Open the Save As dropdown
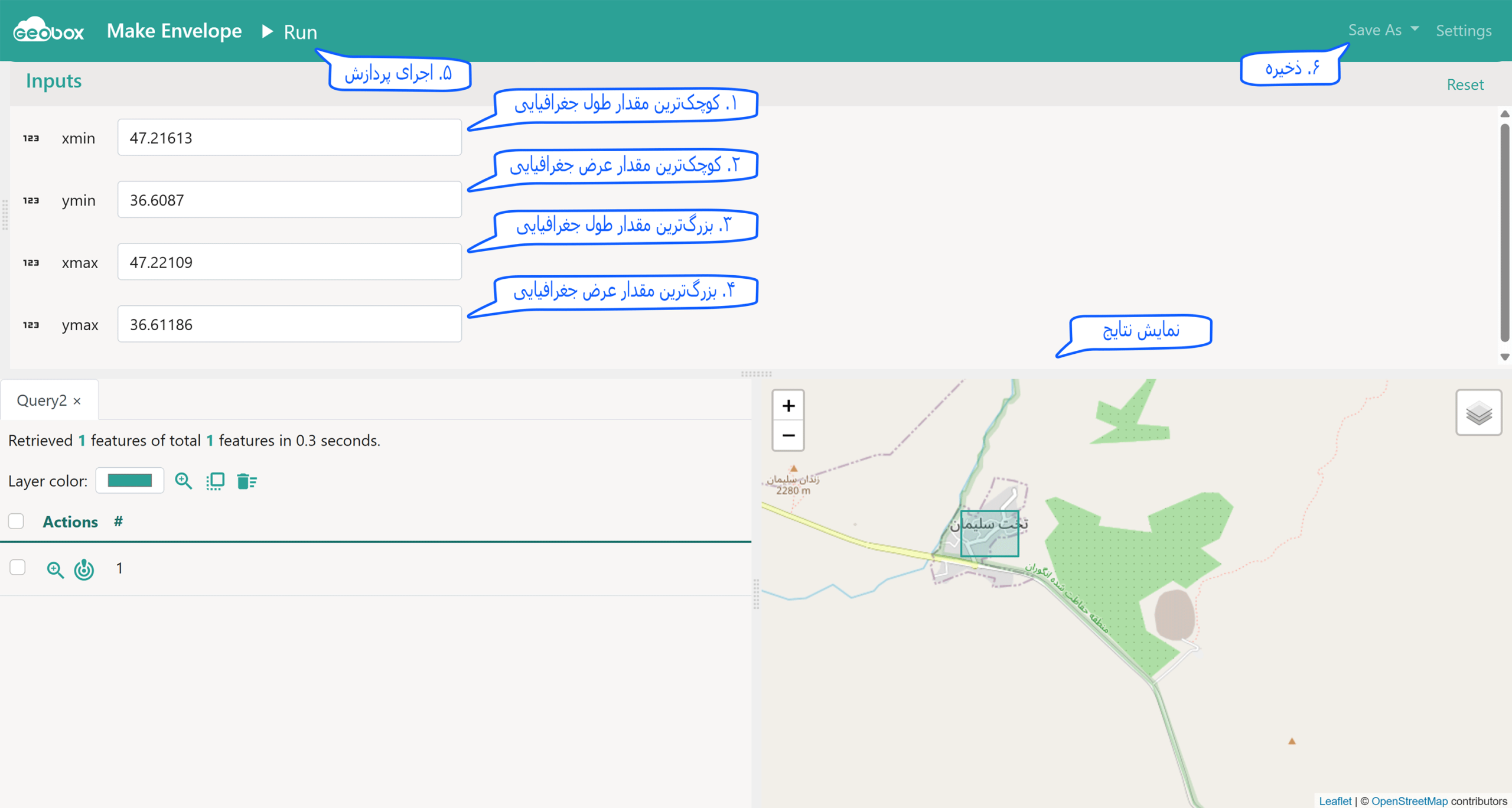This screenshot has width=1512, height=808. (1383, 30)
